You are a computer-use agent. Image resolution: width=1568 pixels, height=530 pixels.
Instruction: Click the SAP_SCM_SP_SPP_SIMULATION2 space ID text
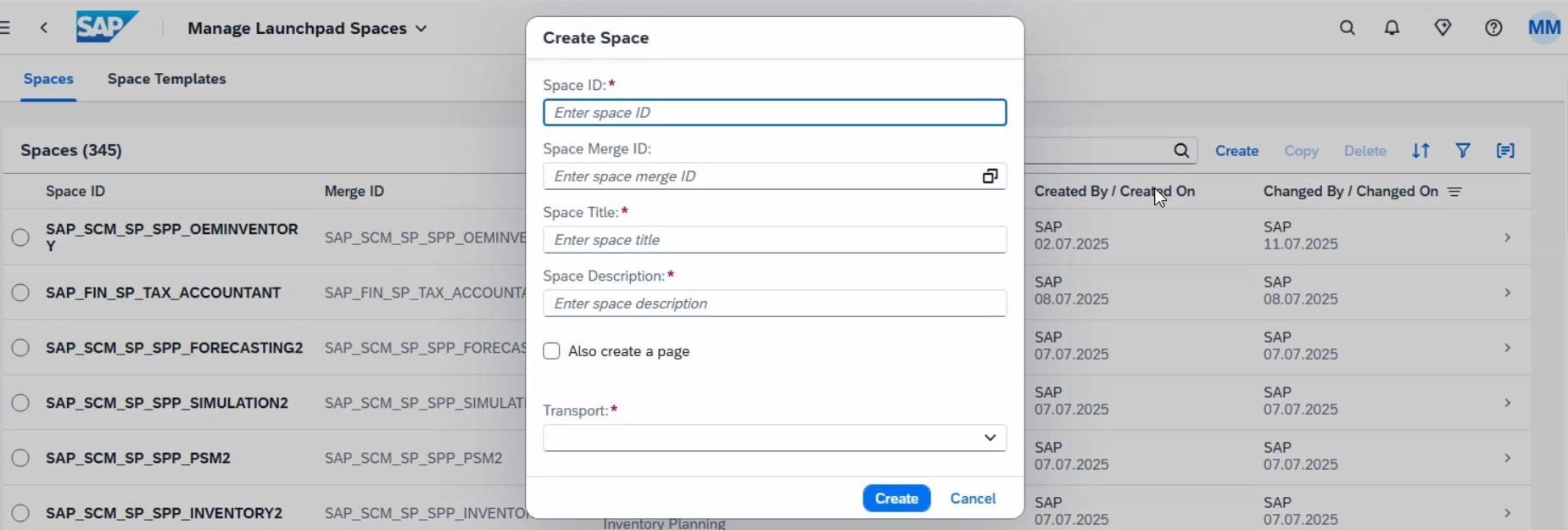coord(167,403)
